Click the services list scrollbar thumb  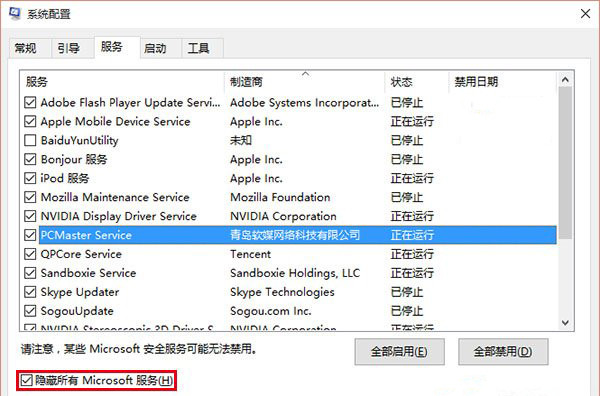[x=565, y=163]
